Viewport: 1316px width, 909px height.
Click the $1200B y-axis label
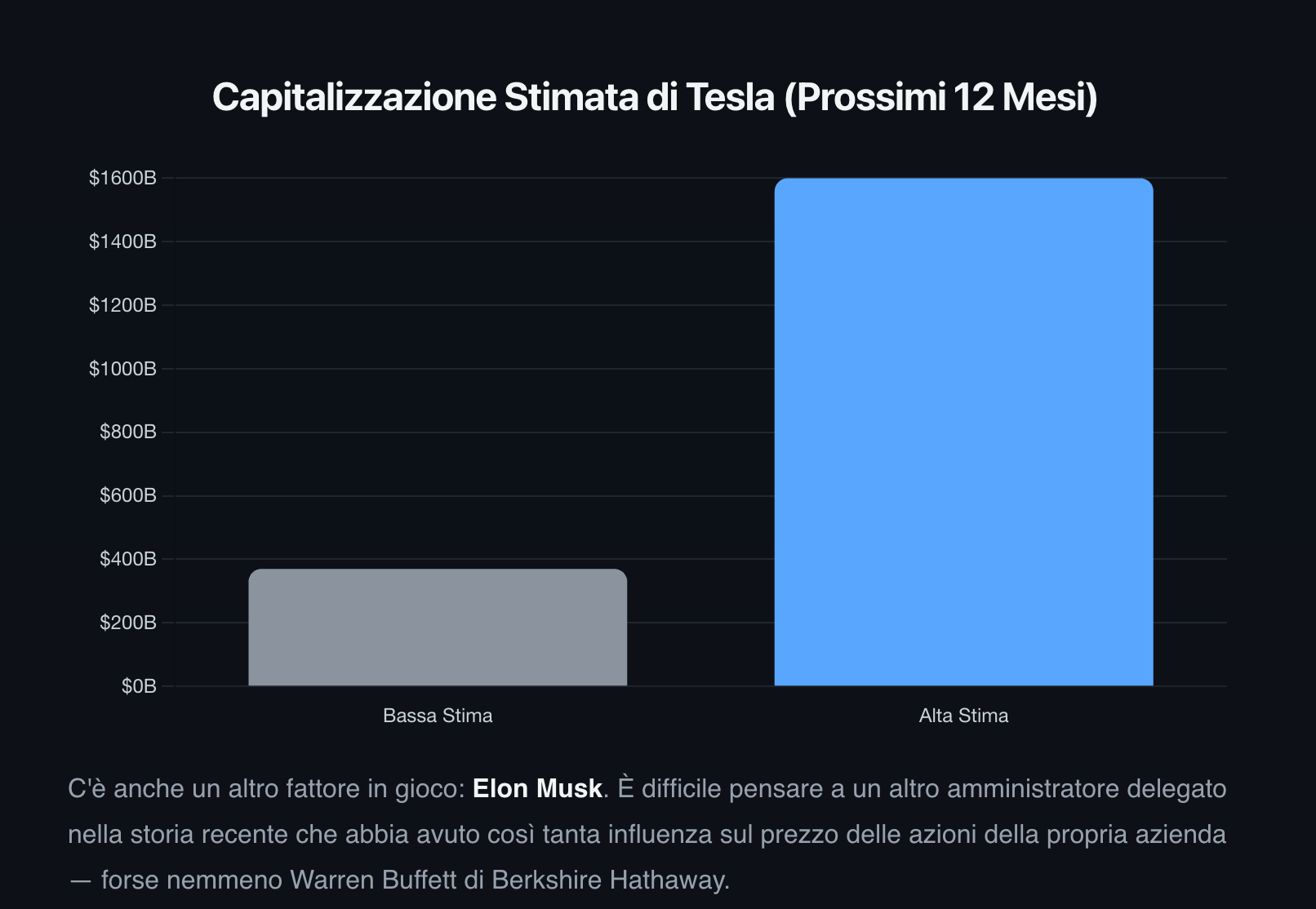(122, 304)
